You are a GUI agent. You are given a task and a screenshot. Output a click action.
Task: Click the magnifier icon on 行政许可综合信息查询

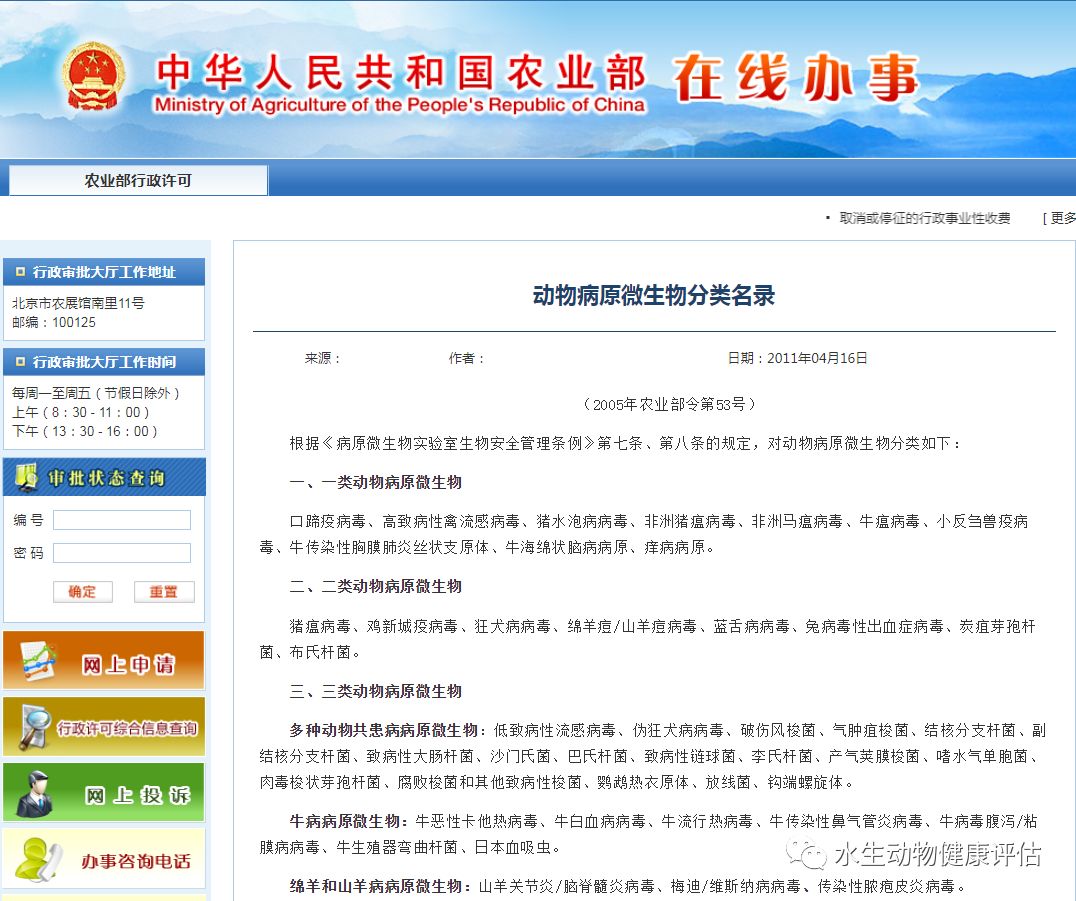tap(34, 727)
